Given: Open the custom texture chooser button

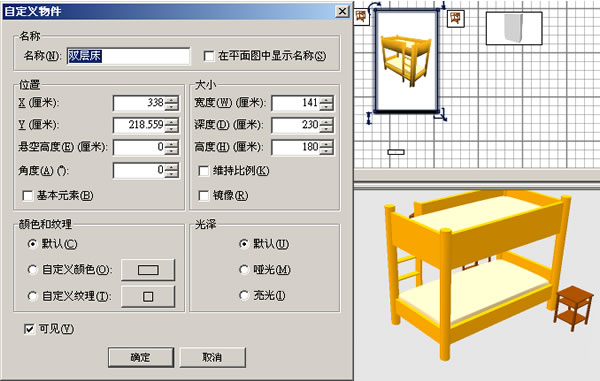Looking at the screenshot, I should pyautogui.click(x=148, y=296).
